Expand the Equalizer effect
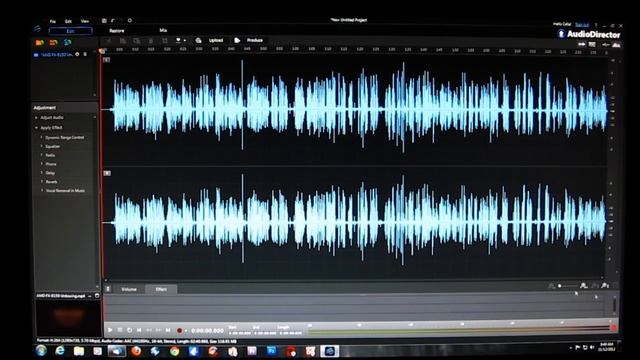 (x=42, y=146)
